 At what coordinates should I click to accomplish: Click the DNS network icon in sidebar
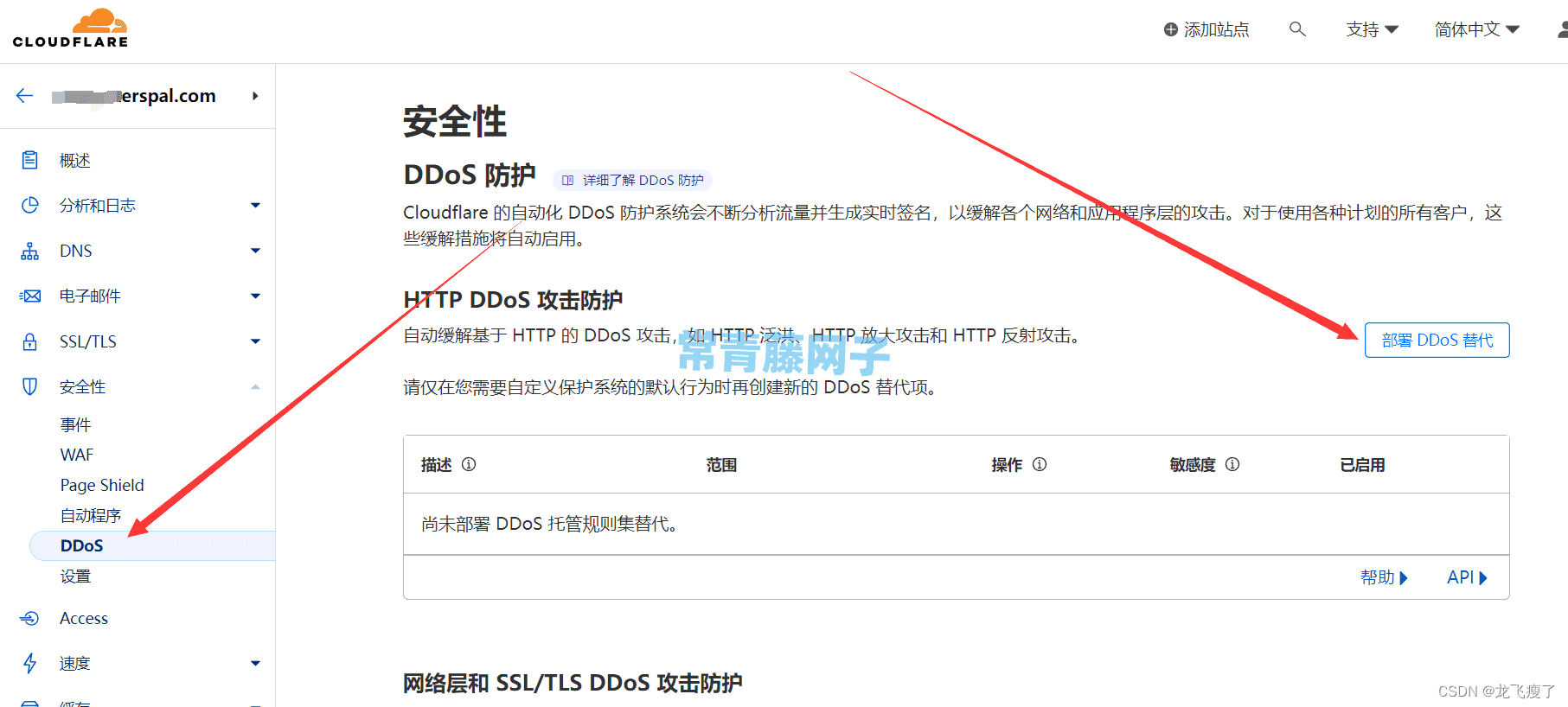[x=30, y=252]
